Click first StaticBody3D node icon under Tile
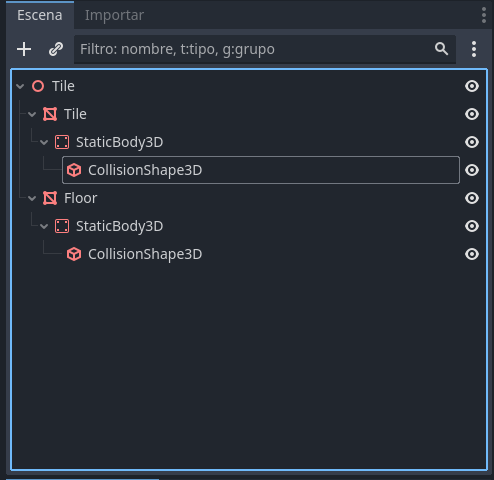Screen dimensions: 494x480 [x=62, y=142]
